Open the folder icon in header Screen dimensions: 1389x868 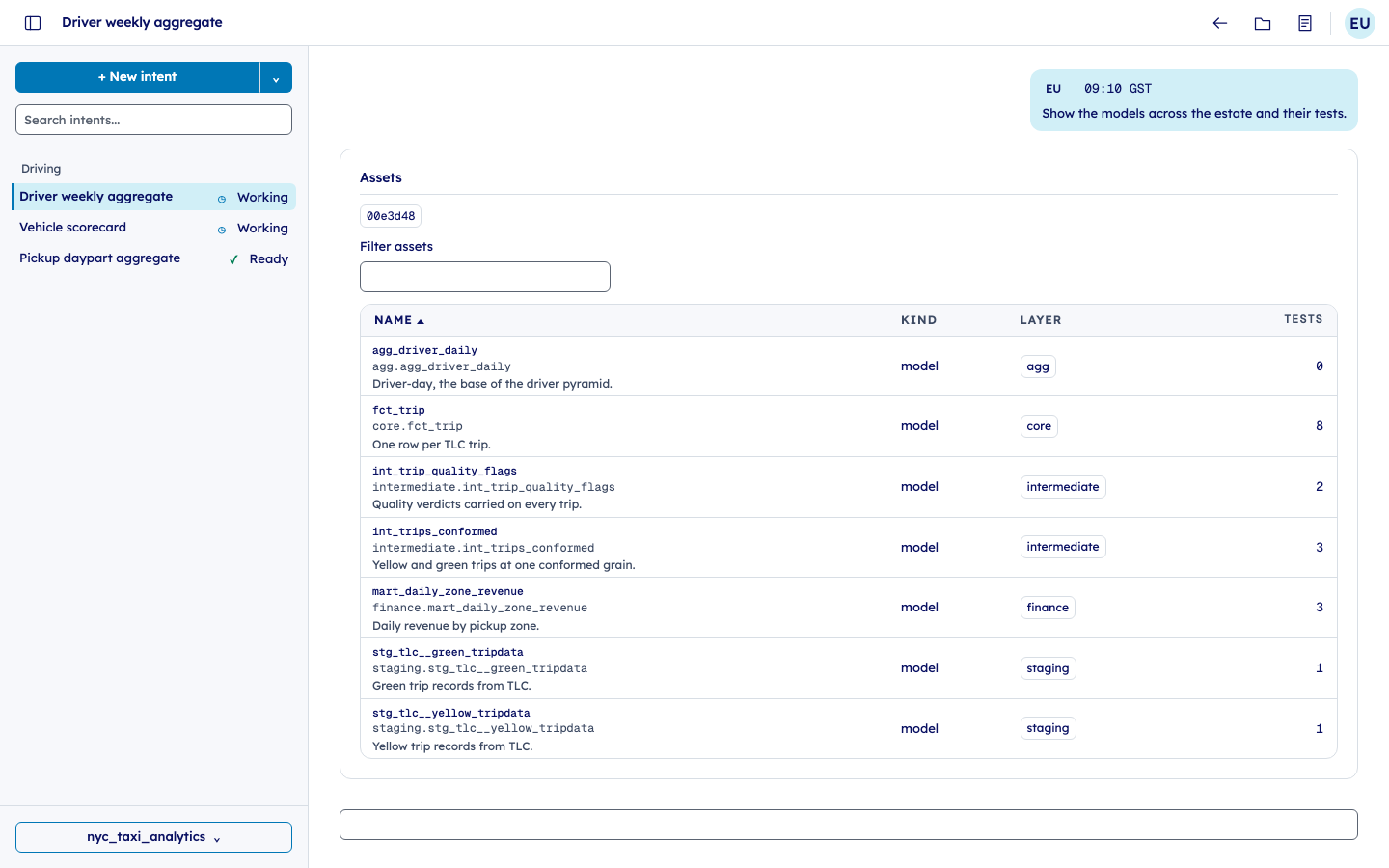[1263, 23]
